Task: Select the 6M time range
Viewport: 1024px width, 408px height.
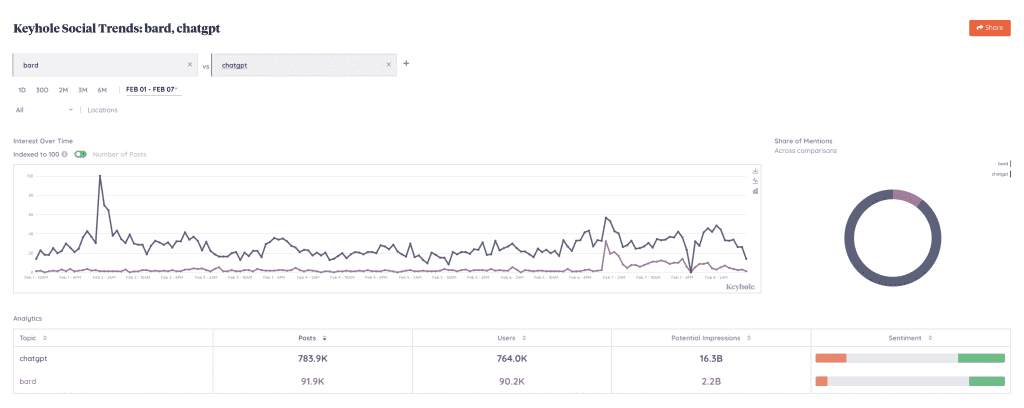Action: (103, 90)
